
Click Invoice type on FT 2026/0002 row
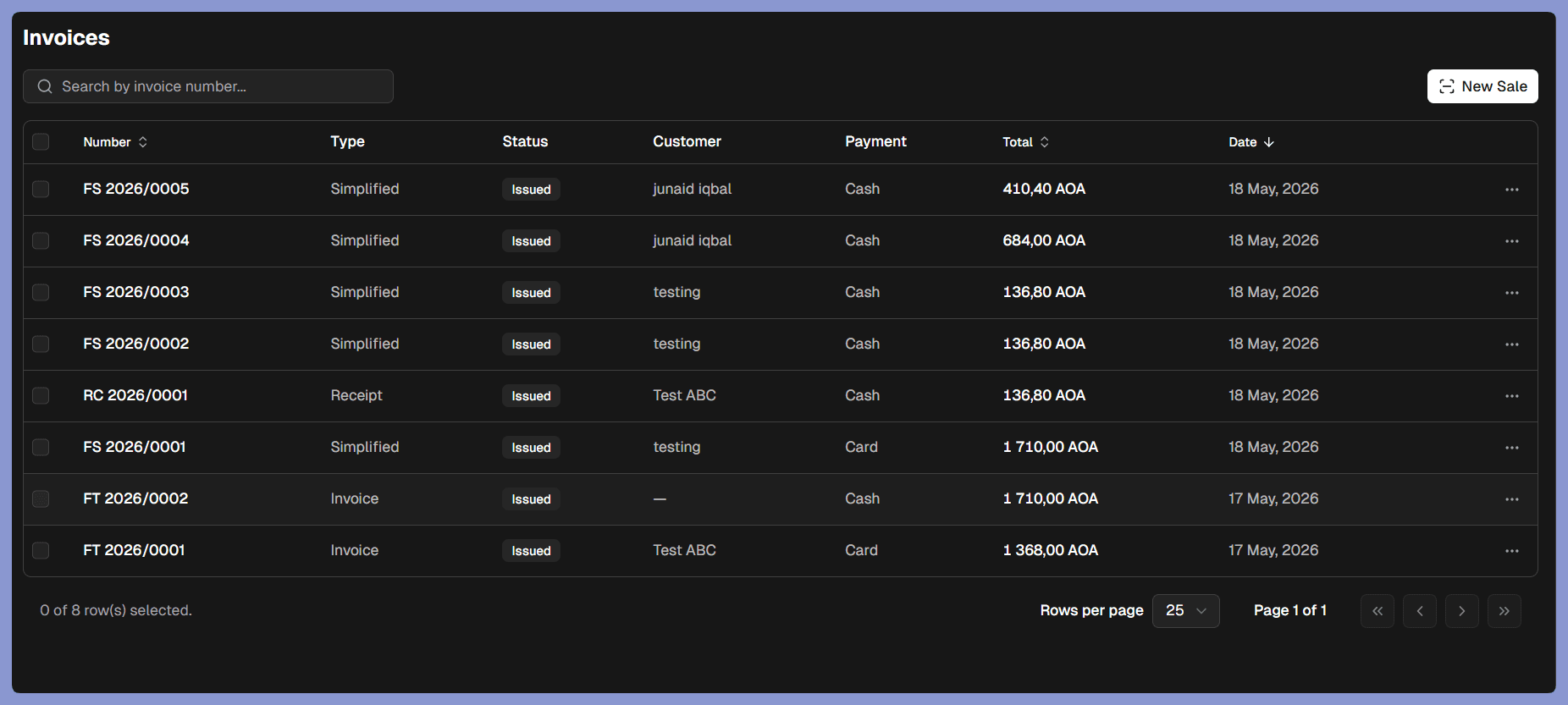point(355,498)
